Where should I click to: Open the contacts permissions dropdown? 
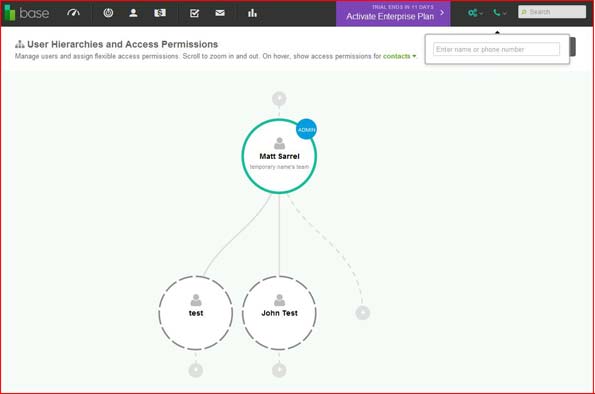tap(399, 56)
